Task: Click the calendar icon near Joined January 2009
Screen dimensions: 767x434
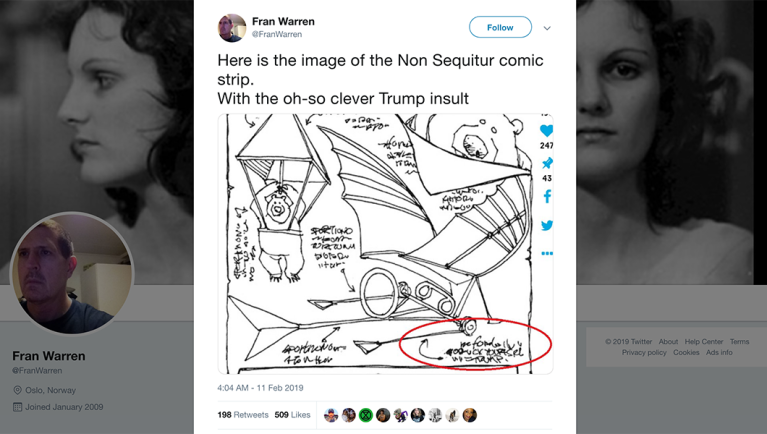Action: [17, 407]
